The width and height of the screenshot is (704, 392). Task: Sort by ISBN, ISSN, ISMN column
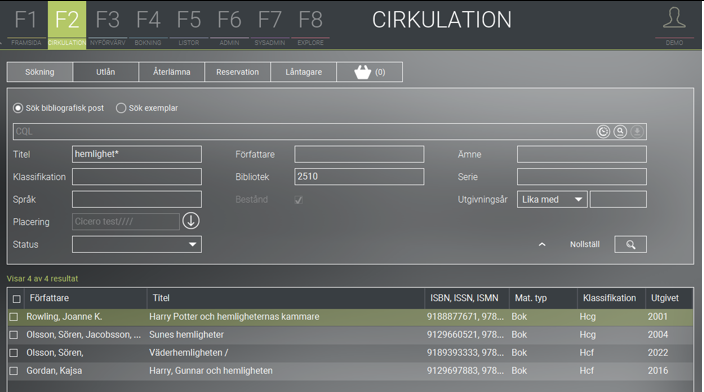click(x=464, y=298)
